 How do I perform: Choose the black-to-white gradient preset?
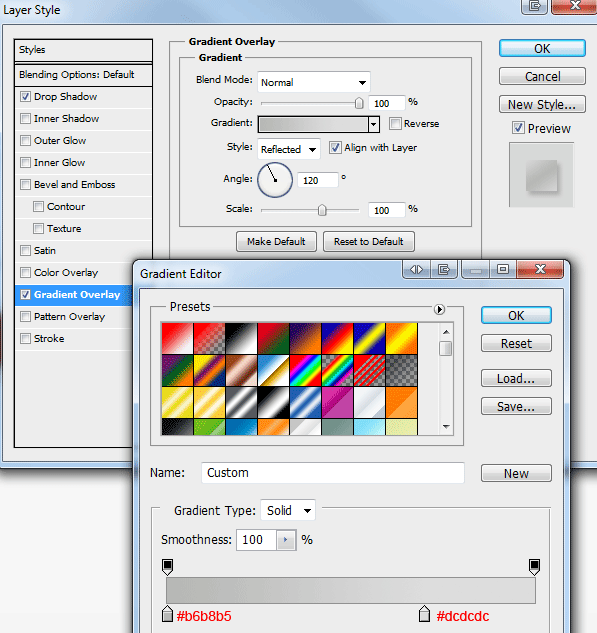coord(241,338)
